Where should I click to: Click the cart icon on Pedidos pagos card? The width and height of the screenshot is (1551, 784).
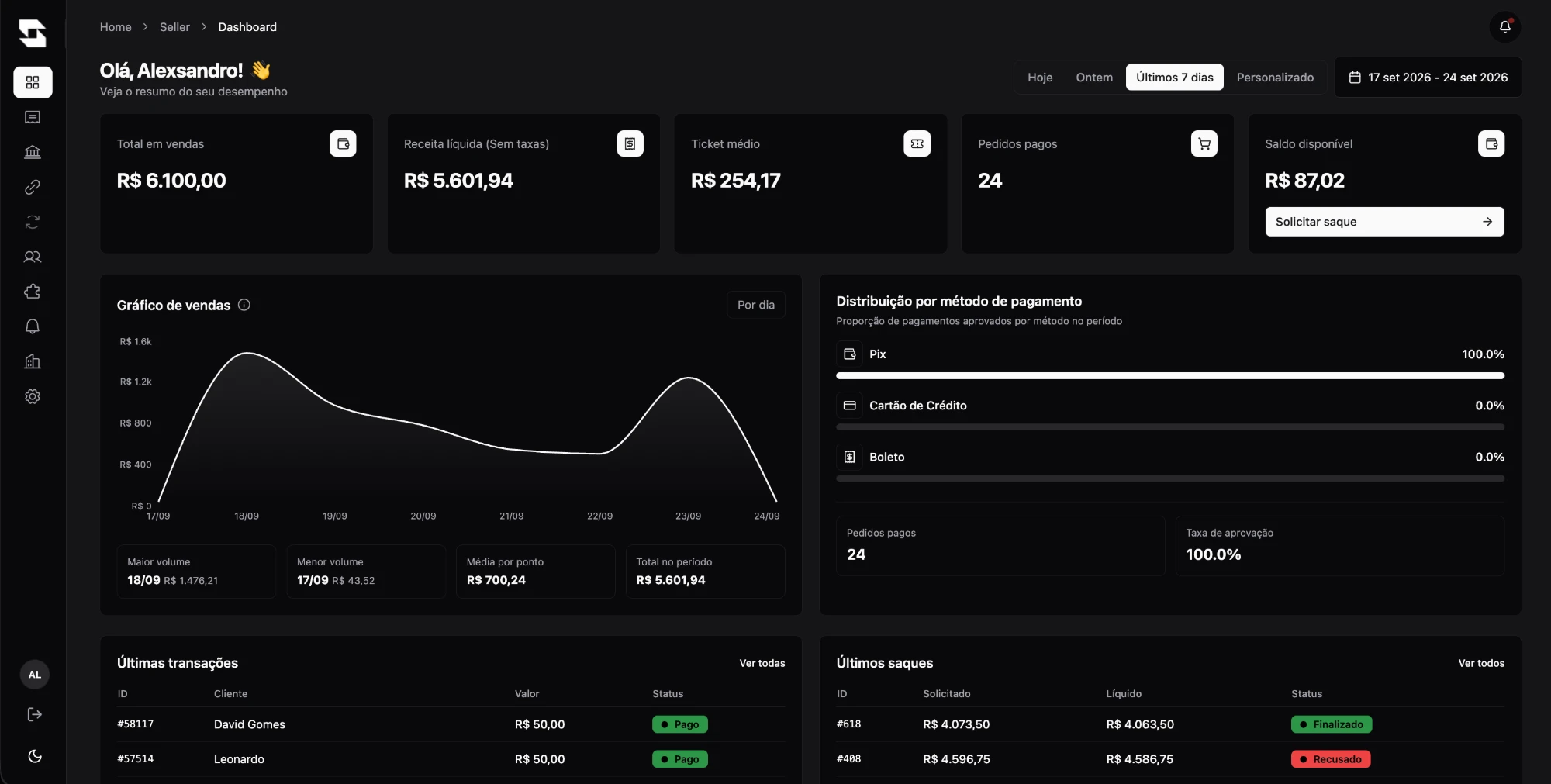[x=1204, y=143]
